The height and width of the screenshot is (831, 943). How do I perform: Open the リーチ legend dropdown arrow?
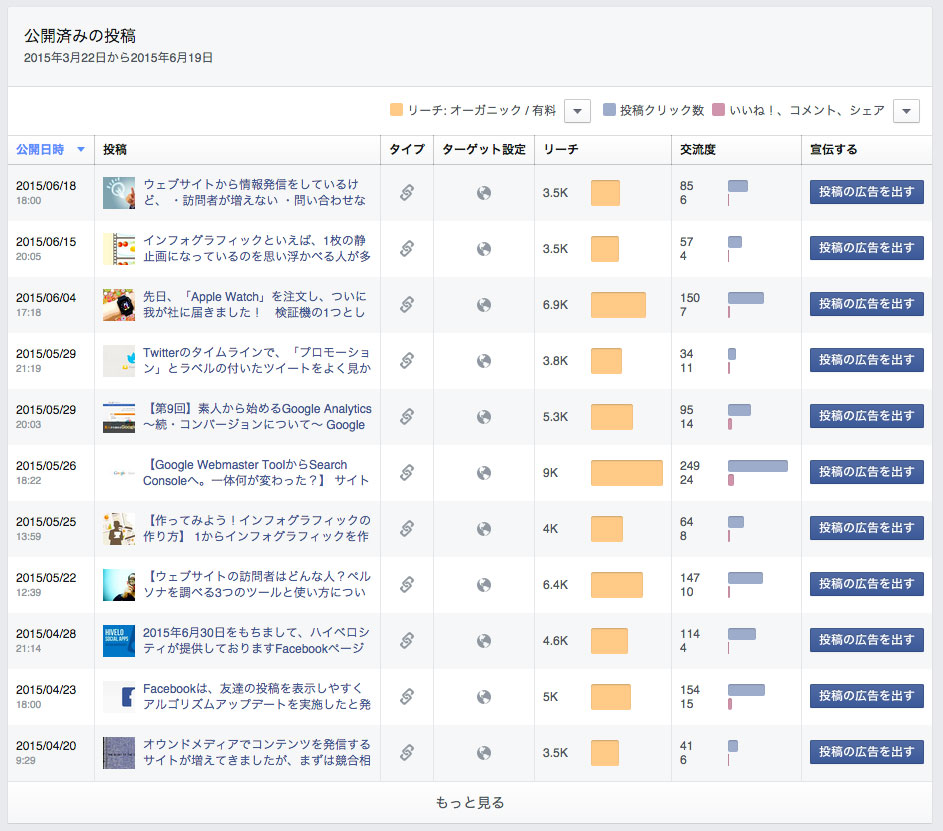[575, 111]
